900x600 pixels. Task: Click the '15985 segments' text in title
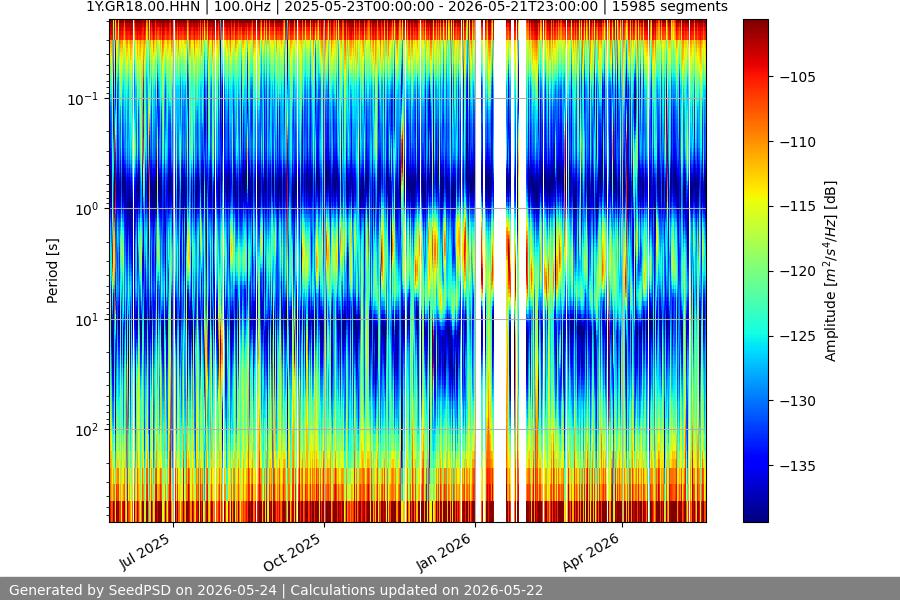tap(670, 7)
